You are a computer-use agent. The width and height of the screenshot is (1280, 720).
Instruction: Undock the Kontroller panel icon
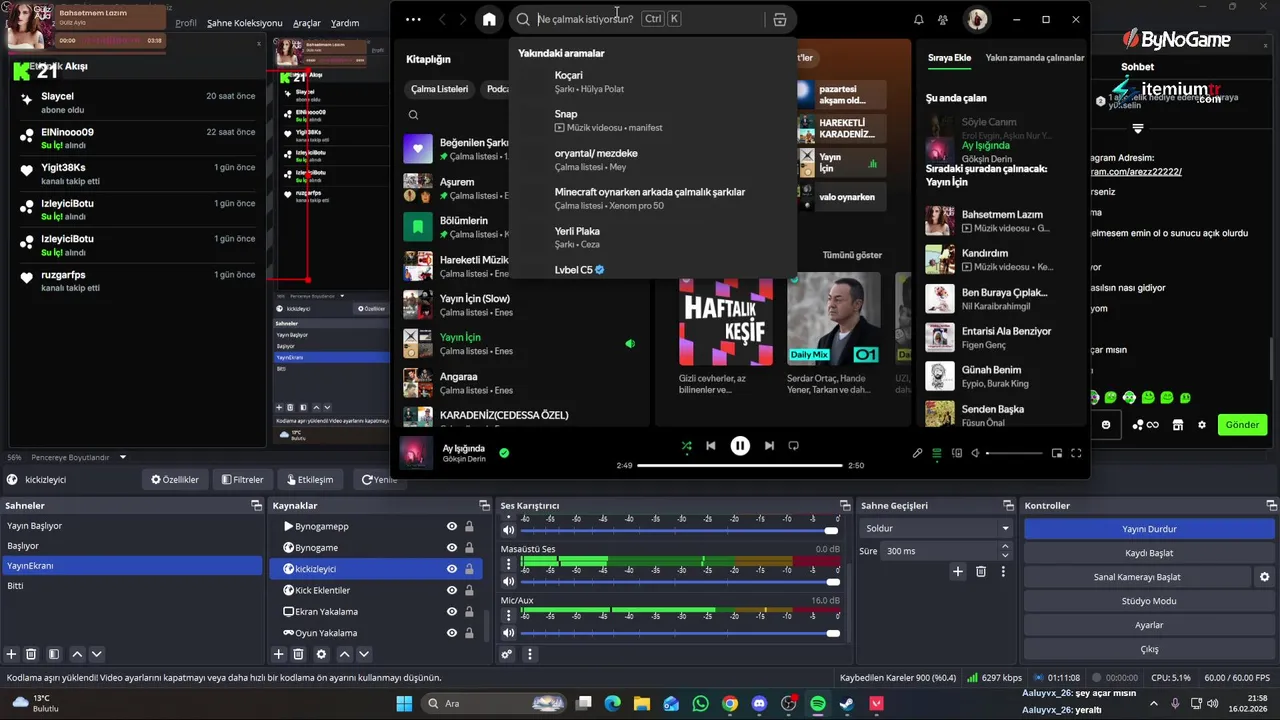(1270, 506)
